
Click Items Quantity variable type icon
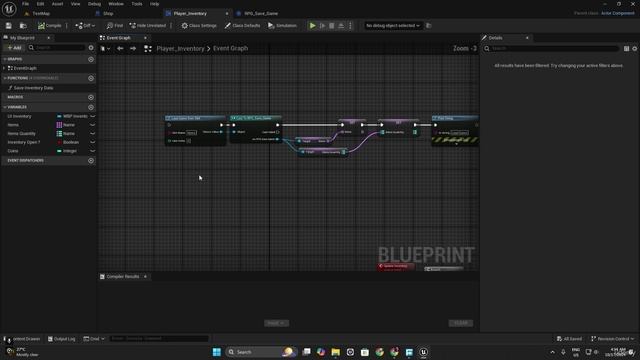59,133
